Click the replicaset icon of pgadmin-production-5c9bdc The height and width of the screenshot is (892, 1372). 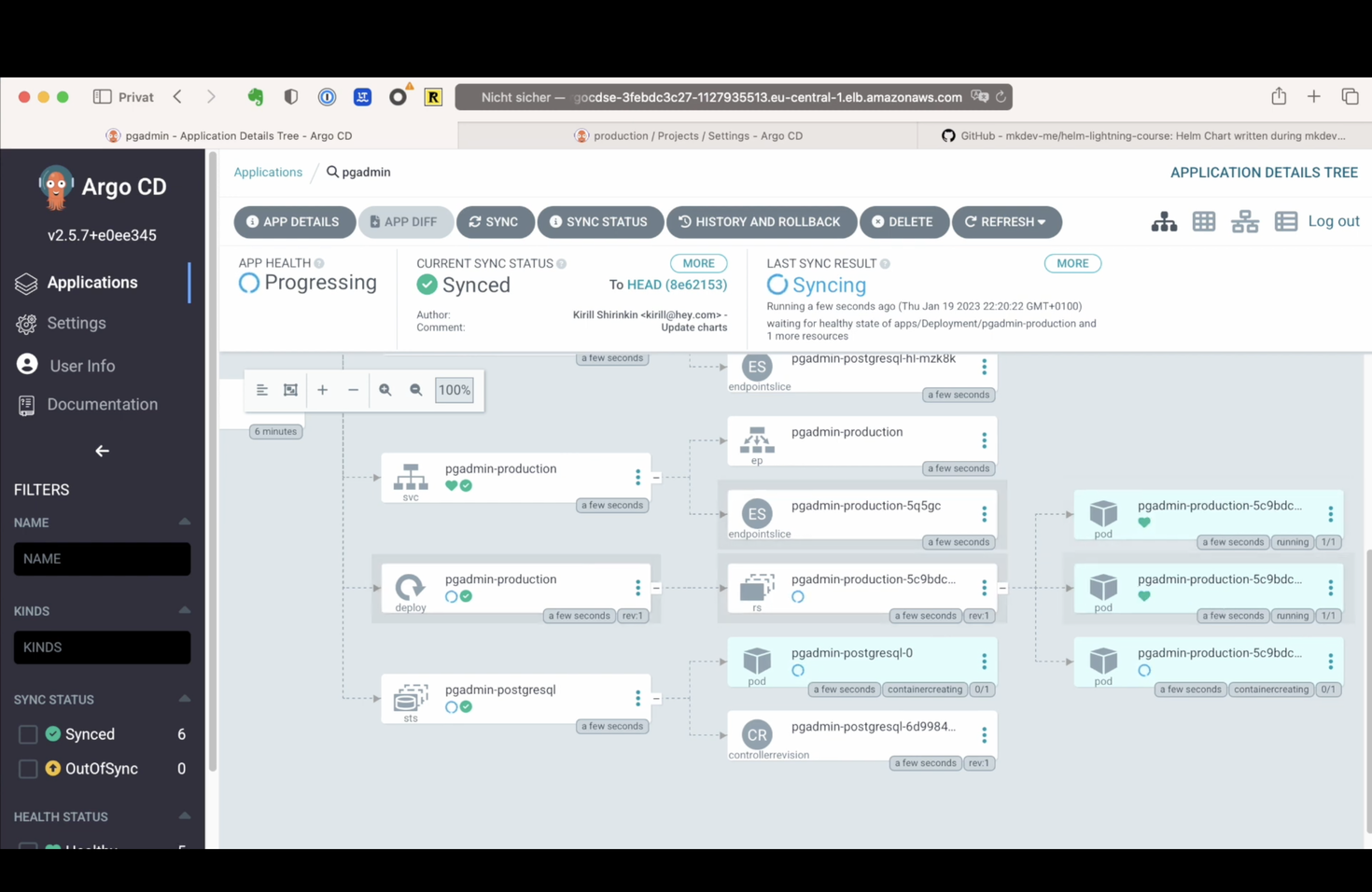[756, 587]
